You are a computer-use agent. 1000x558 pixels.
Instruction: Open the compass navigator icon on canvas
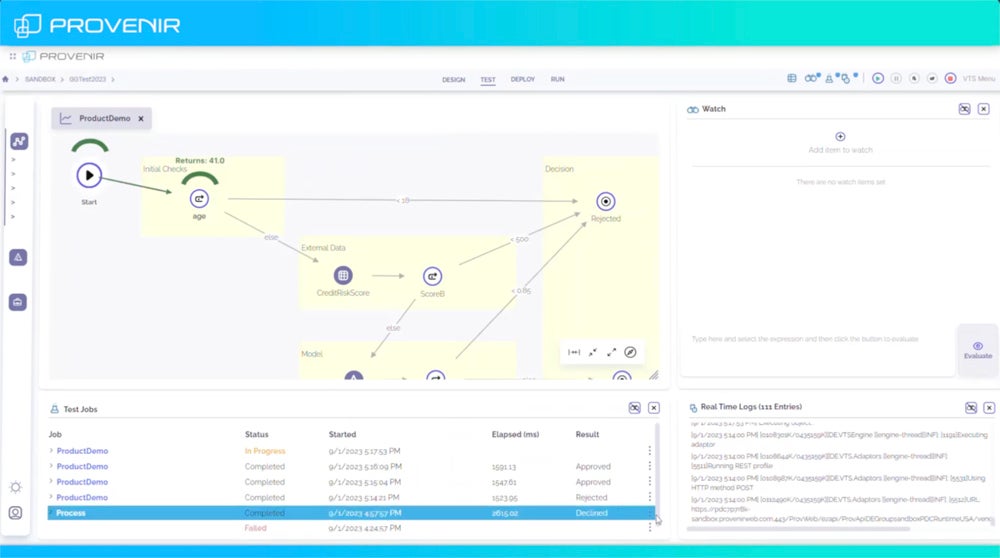[630, 352]
